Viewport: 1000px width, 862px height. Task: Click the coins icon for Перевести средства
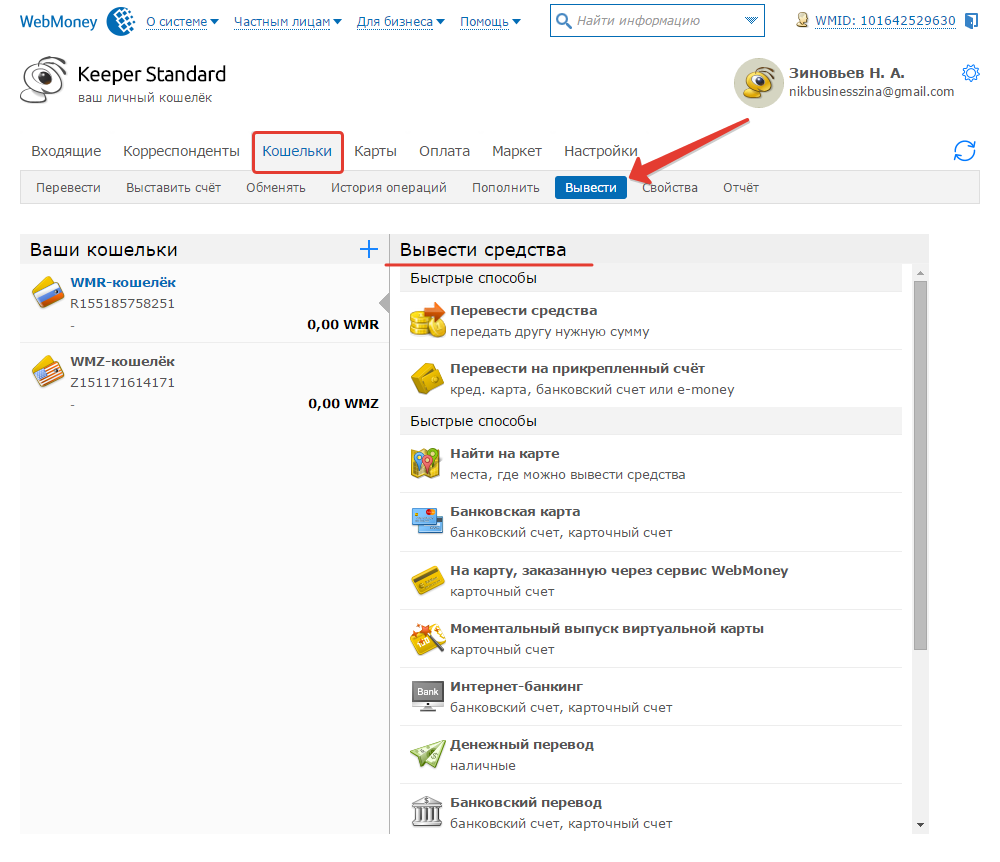click(427, 320)
